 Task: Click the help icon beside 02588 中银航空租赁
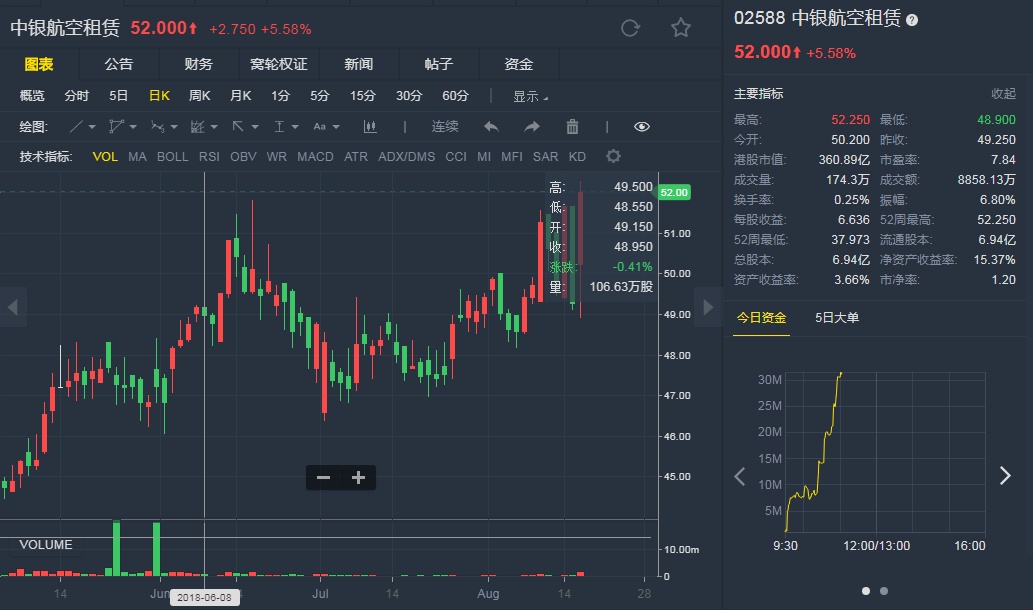(x=912, y=20)
